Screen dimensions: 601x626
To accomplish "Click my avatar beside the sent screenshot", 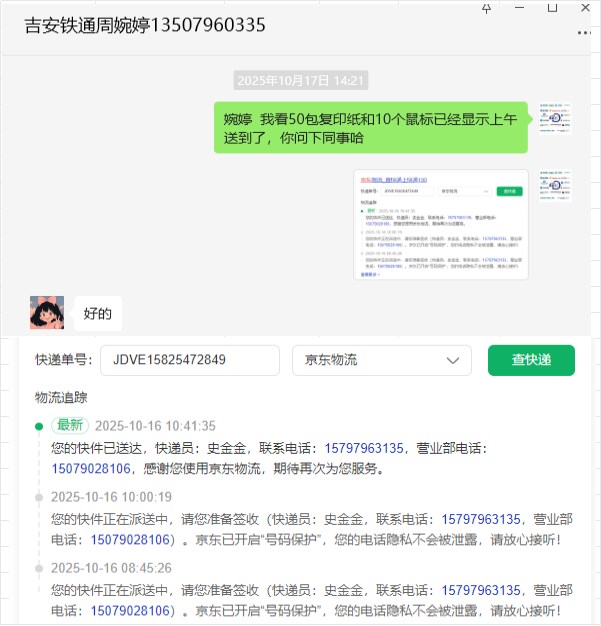I will click(555, 185).
